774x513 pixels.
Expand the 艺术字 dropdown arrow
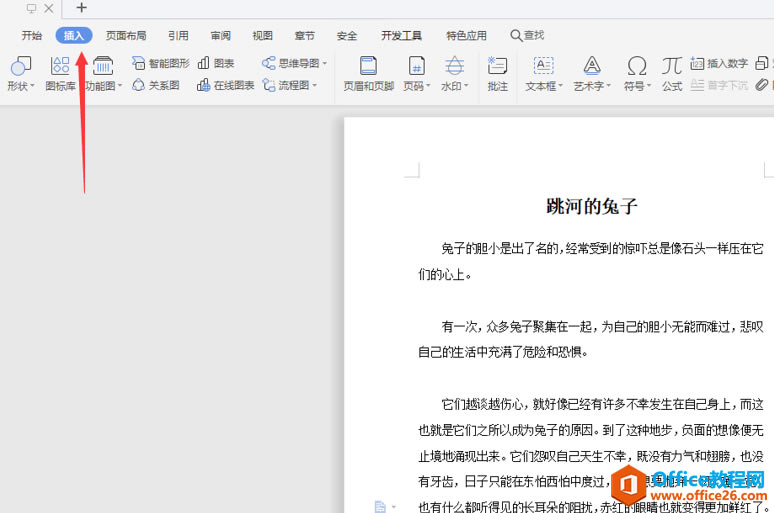coord(608,85)
